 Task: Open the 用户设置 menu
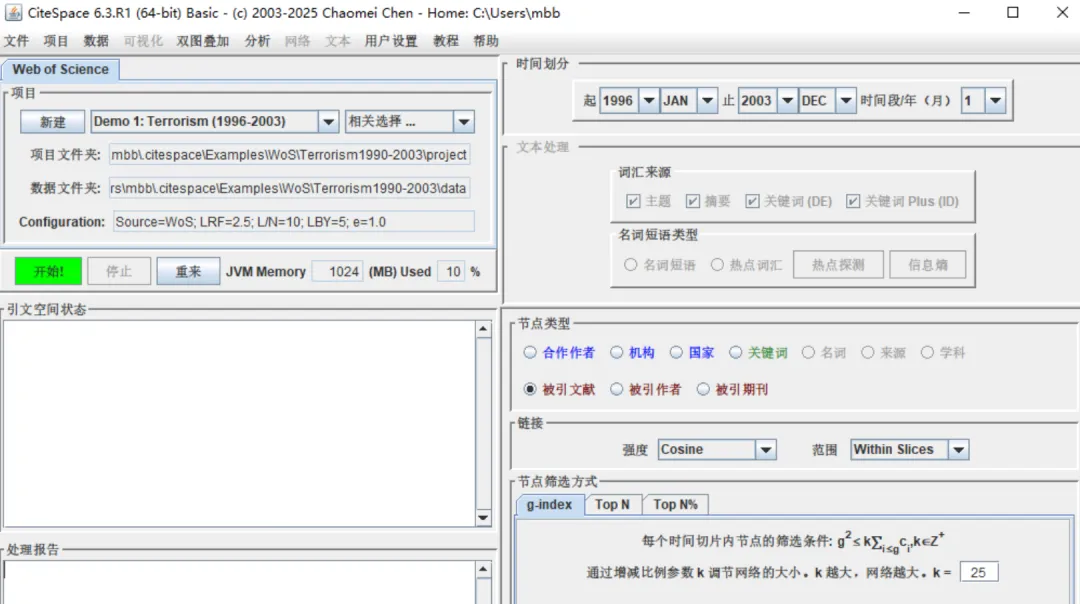(391, 41)
